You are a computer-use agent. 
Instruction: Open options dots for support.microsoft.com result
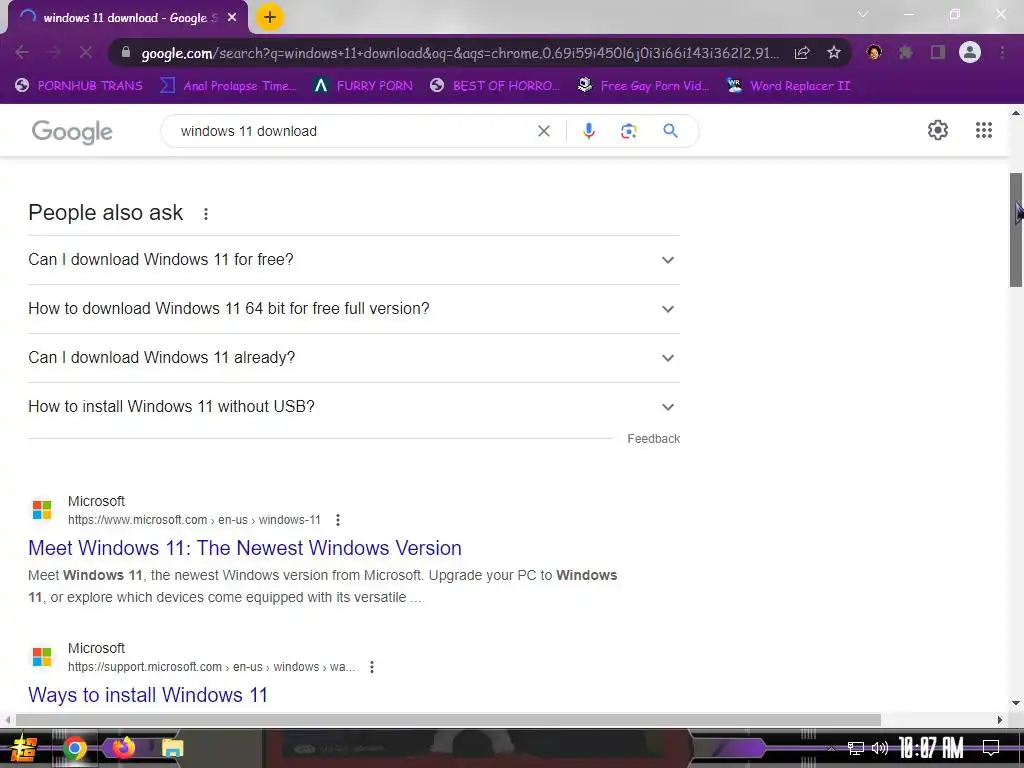coord(372,667)
